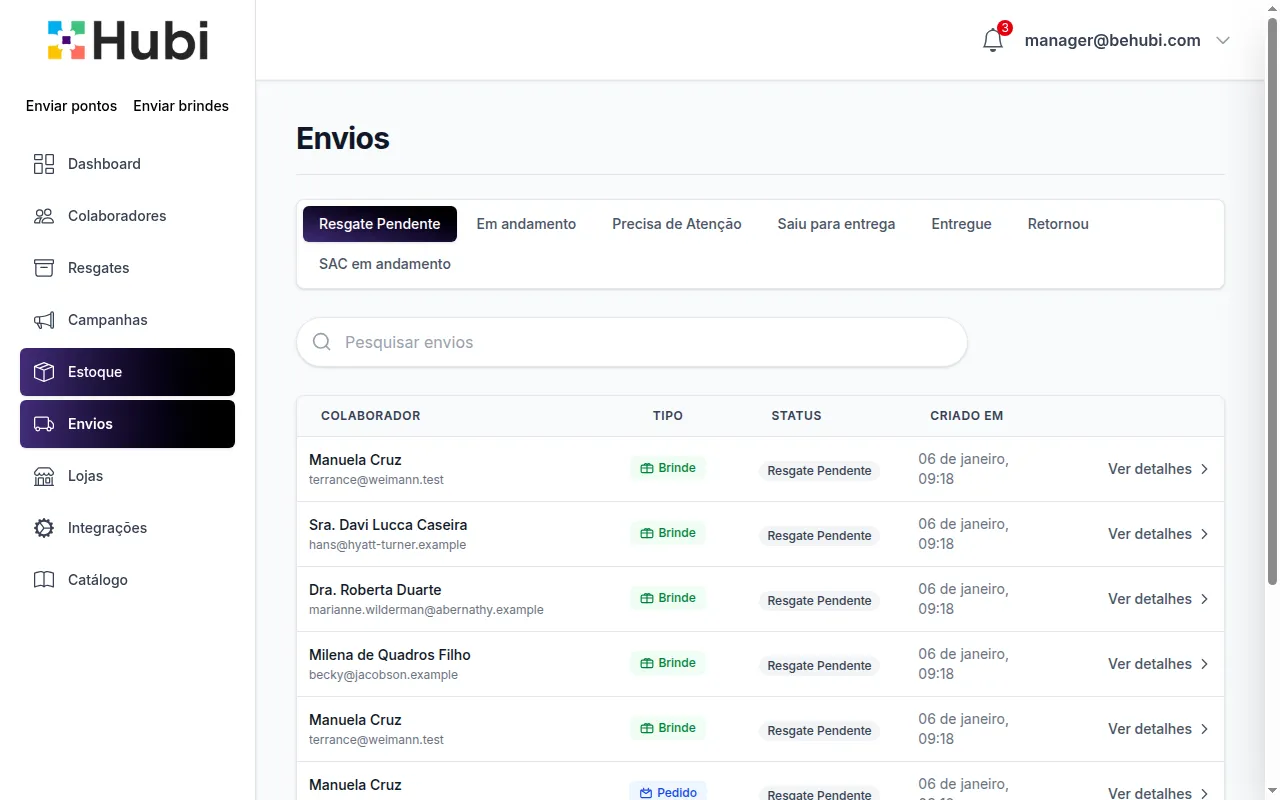Open the SAC em andamento filter
The height and width of the screenshot is (800, 1280).
coord(384,263)
